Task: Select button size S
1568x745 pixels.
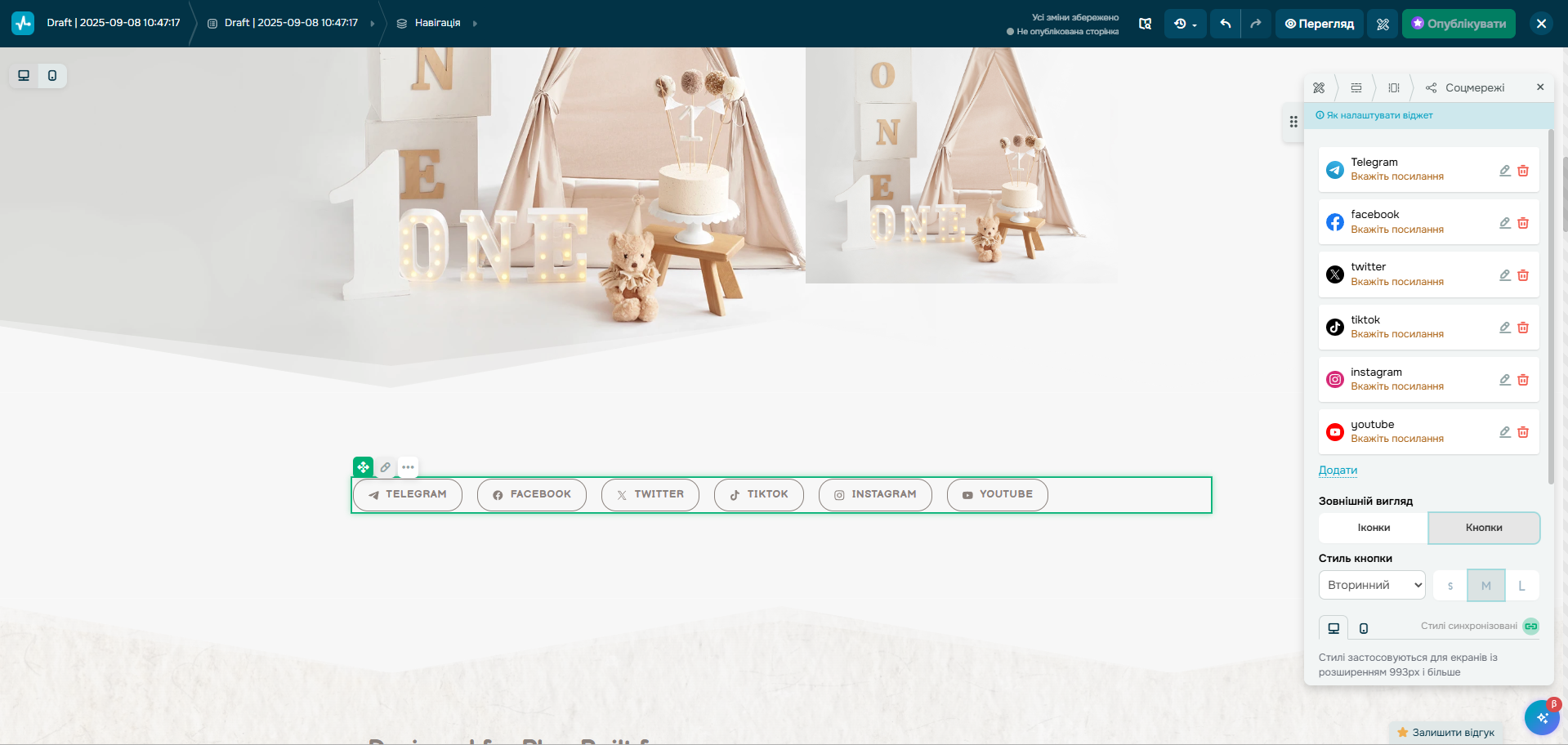Action: click(x=1450, y=586)
